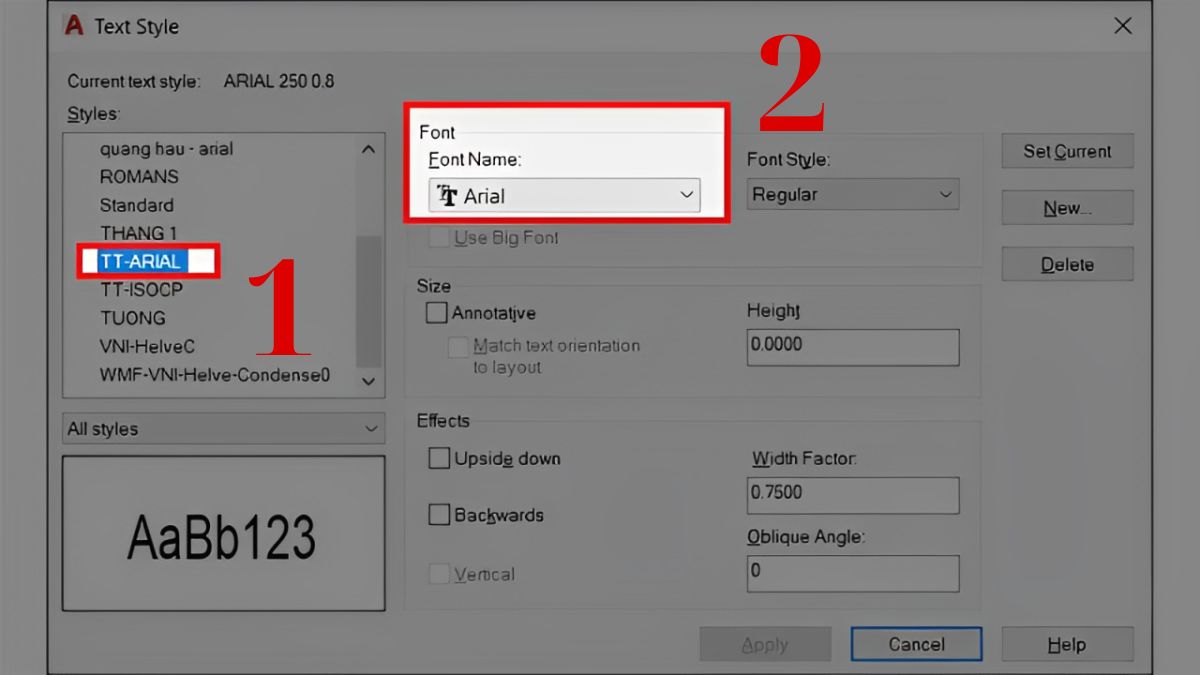Click the New... button
The width and height of the screenshot is (1200, 675).
tap(1067, 208)
